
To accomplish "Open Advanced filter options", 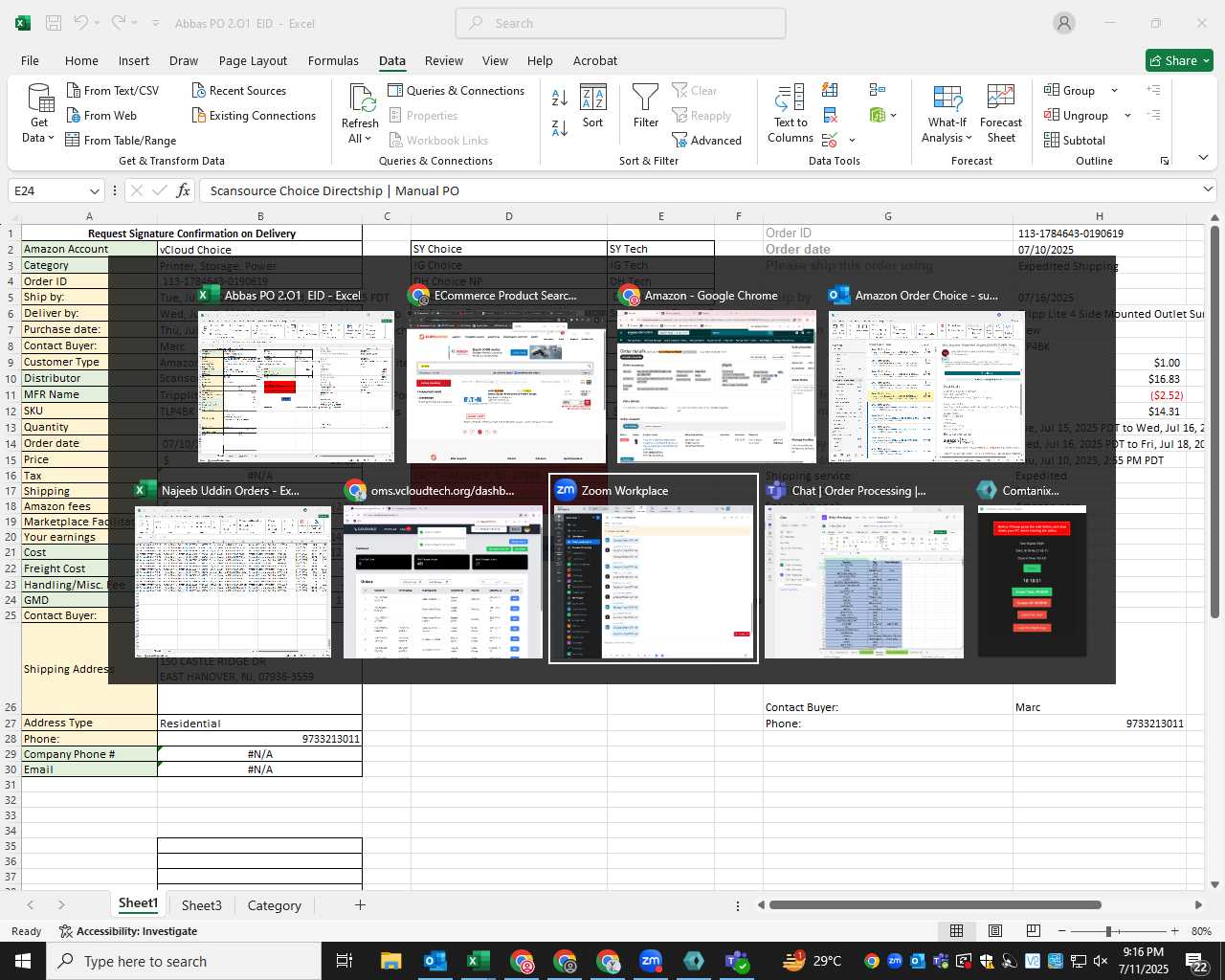I will coord(706,140).
